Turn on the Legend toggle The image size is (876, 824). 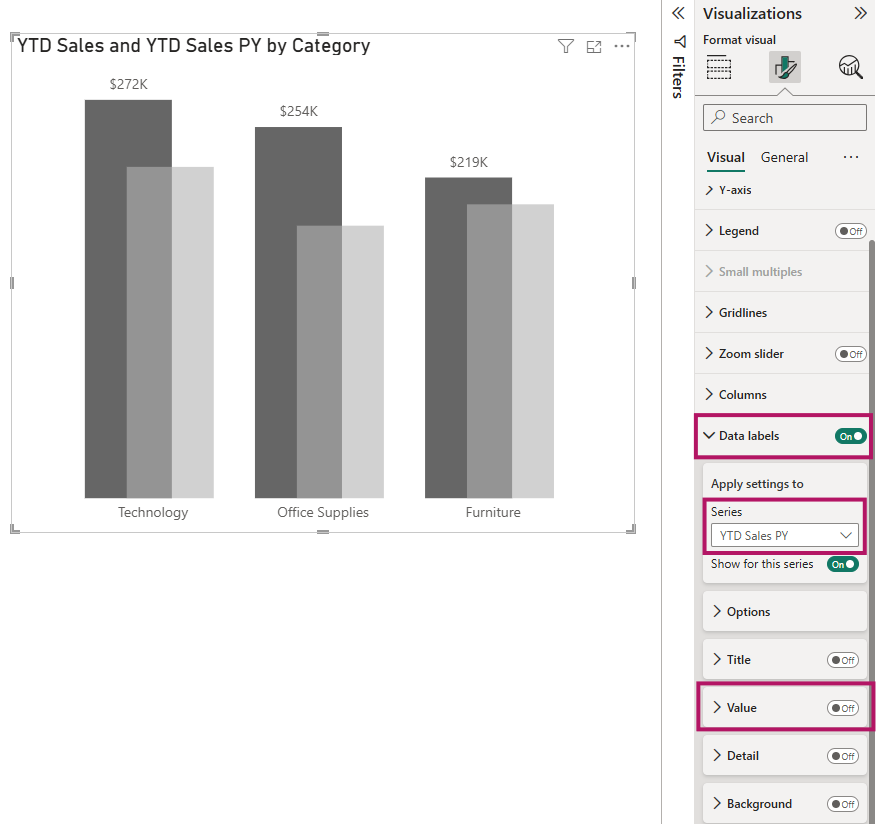coord(850,231)
